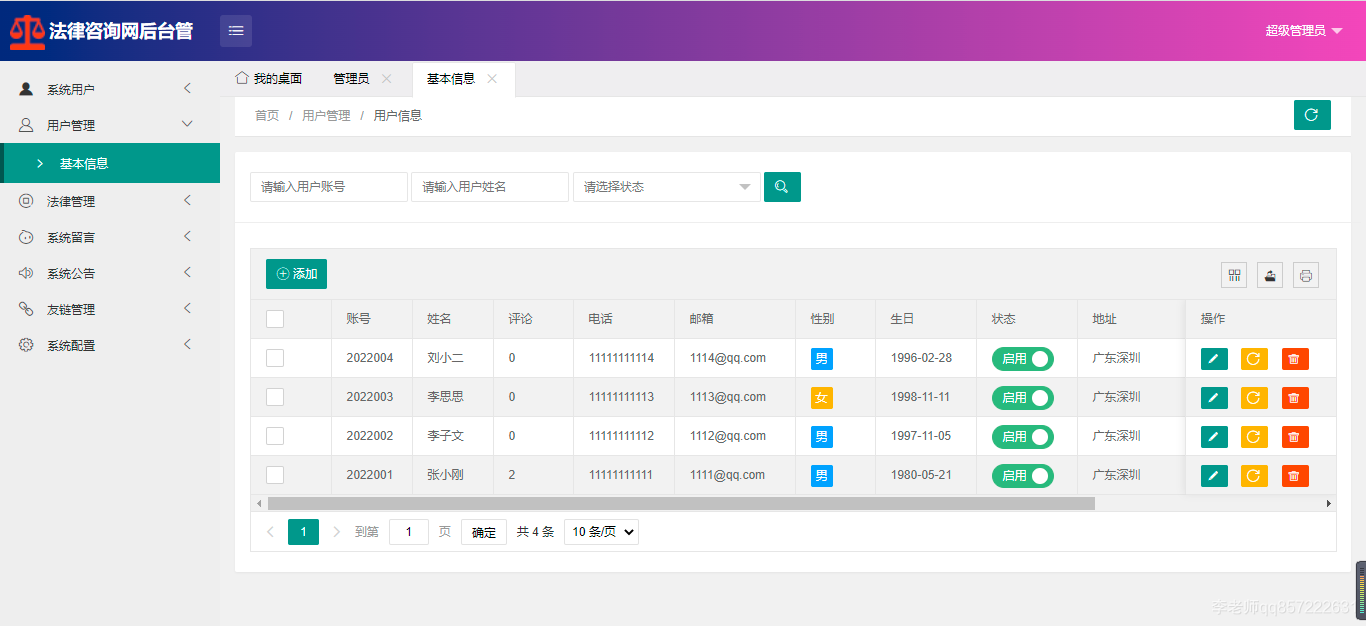Screen dimensions: 1366x626
Task: Go to previous page arrow in pagination
Action: [270, 532]
